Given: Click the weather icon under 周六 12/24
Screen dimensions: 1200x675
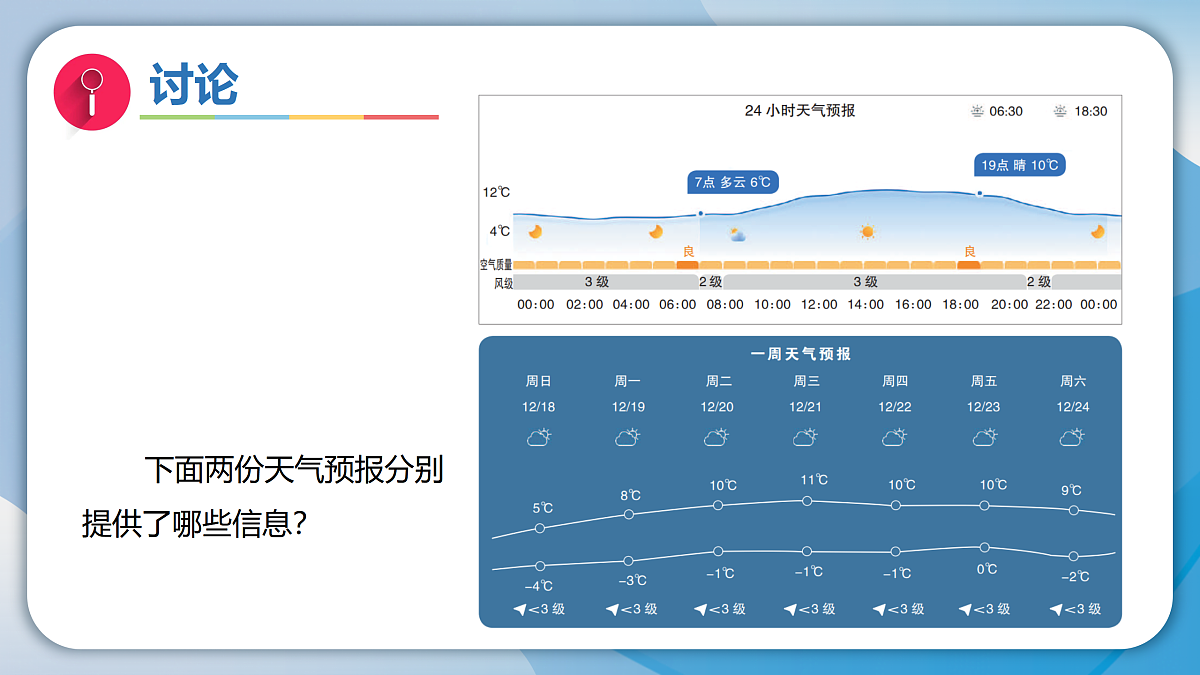Looking at the screenshot, I should click(x=1072, y=437).
